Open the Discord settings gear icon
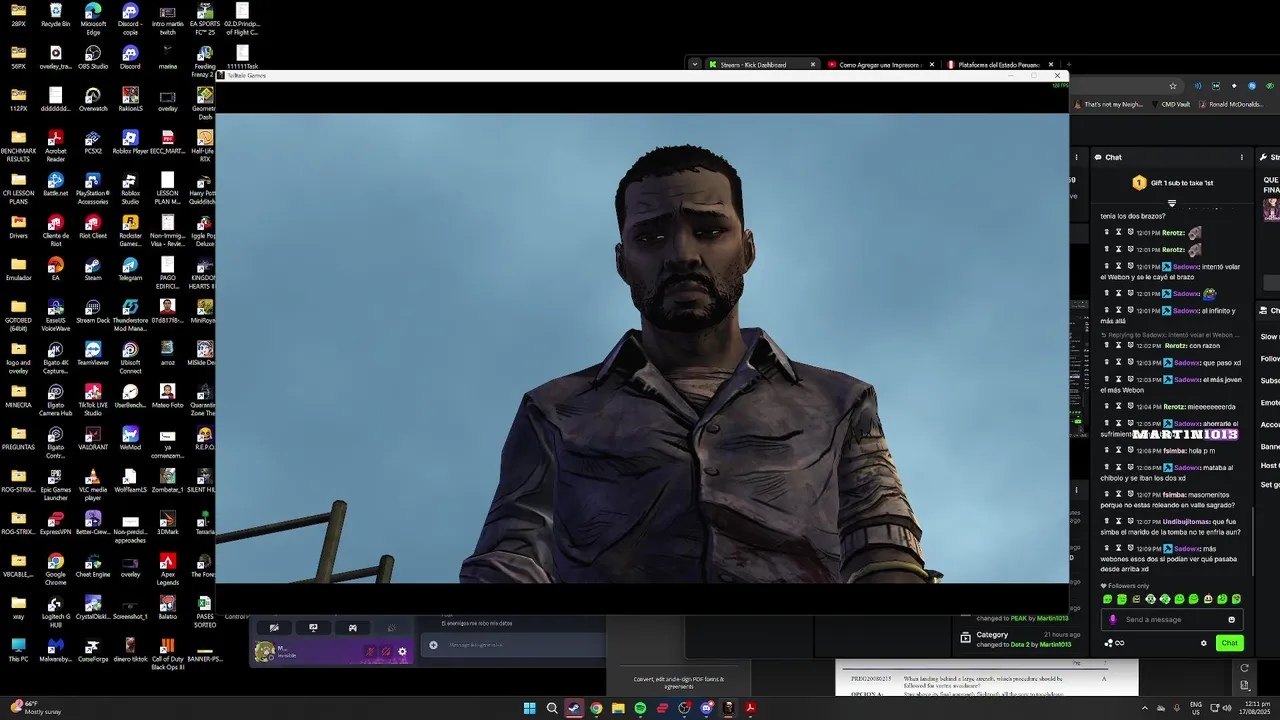1280x720 pixels. (402, 651)
